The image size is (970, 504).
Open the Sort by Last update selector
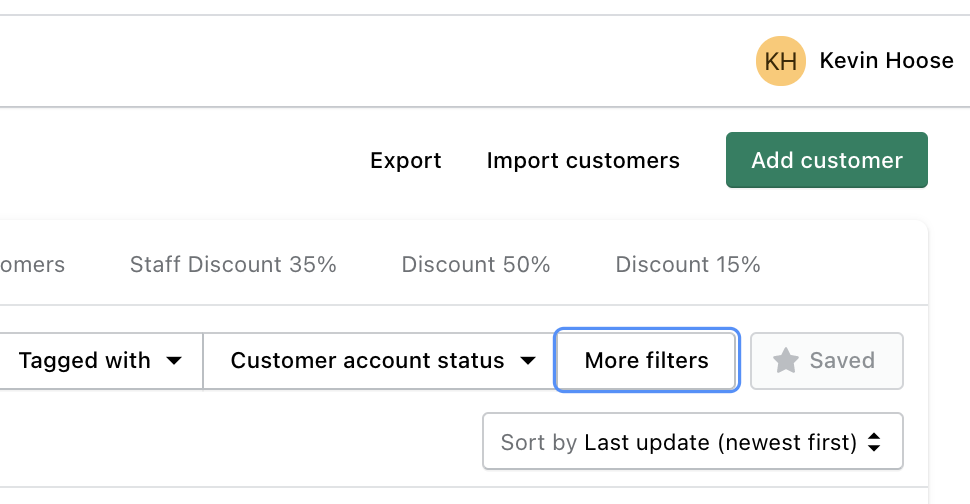pyautogui.click(x=692, y=442)
